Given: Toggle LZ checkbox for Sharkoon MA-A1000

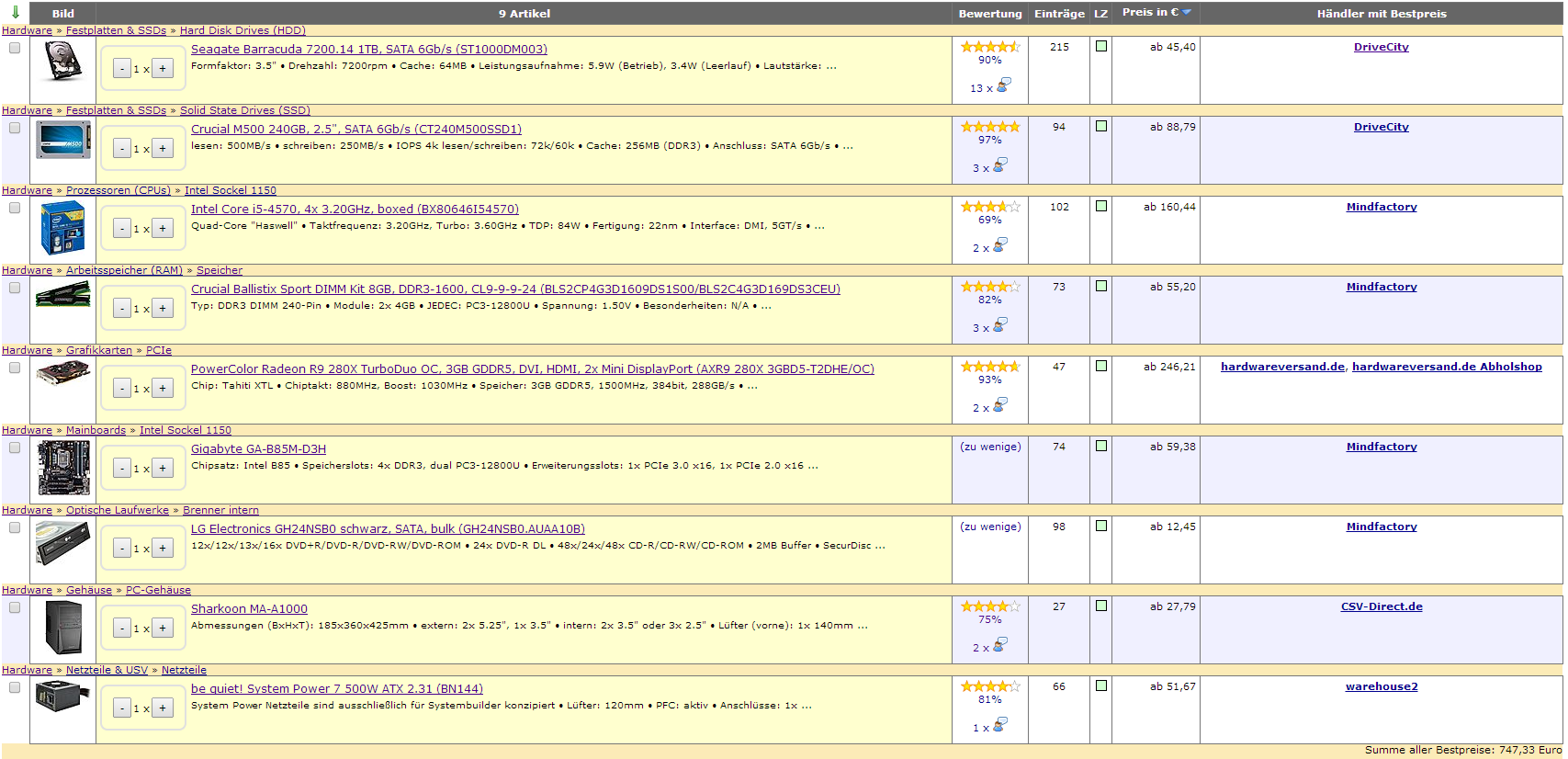Looking at the screenshot, I should pyautogui.click(x=1101, y=606).
